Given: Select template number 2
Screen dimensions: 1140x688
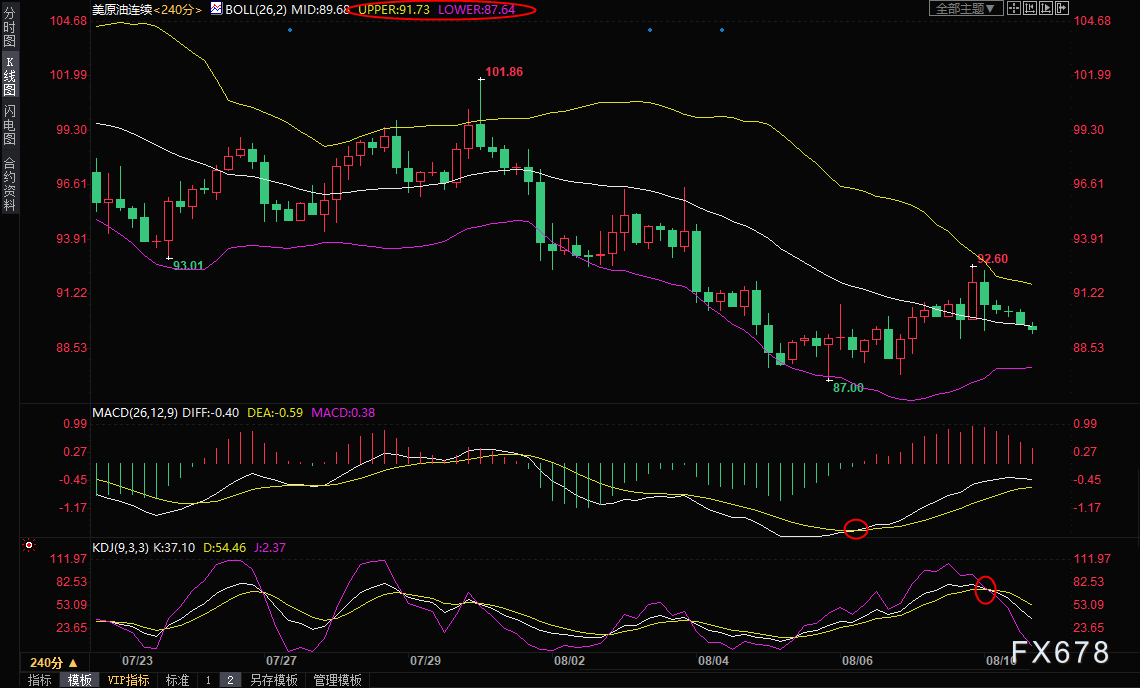Looking at the screenshot, I should click(230, 680).
